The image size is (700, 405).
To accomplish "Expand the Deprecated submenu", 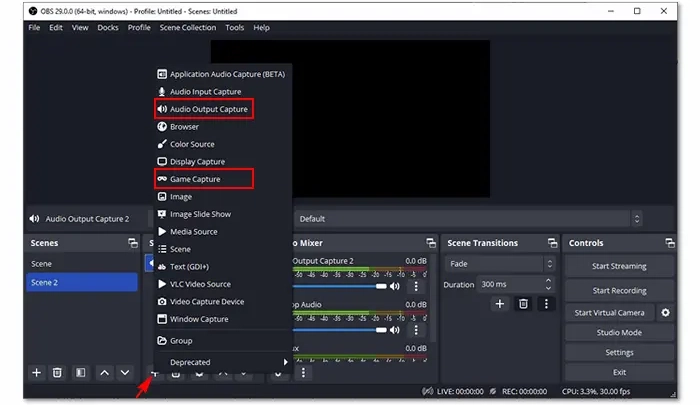I will [223, 362].
